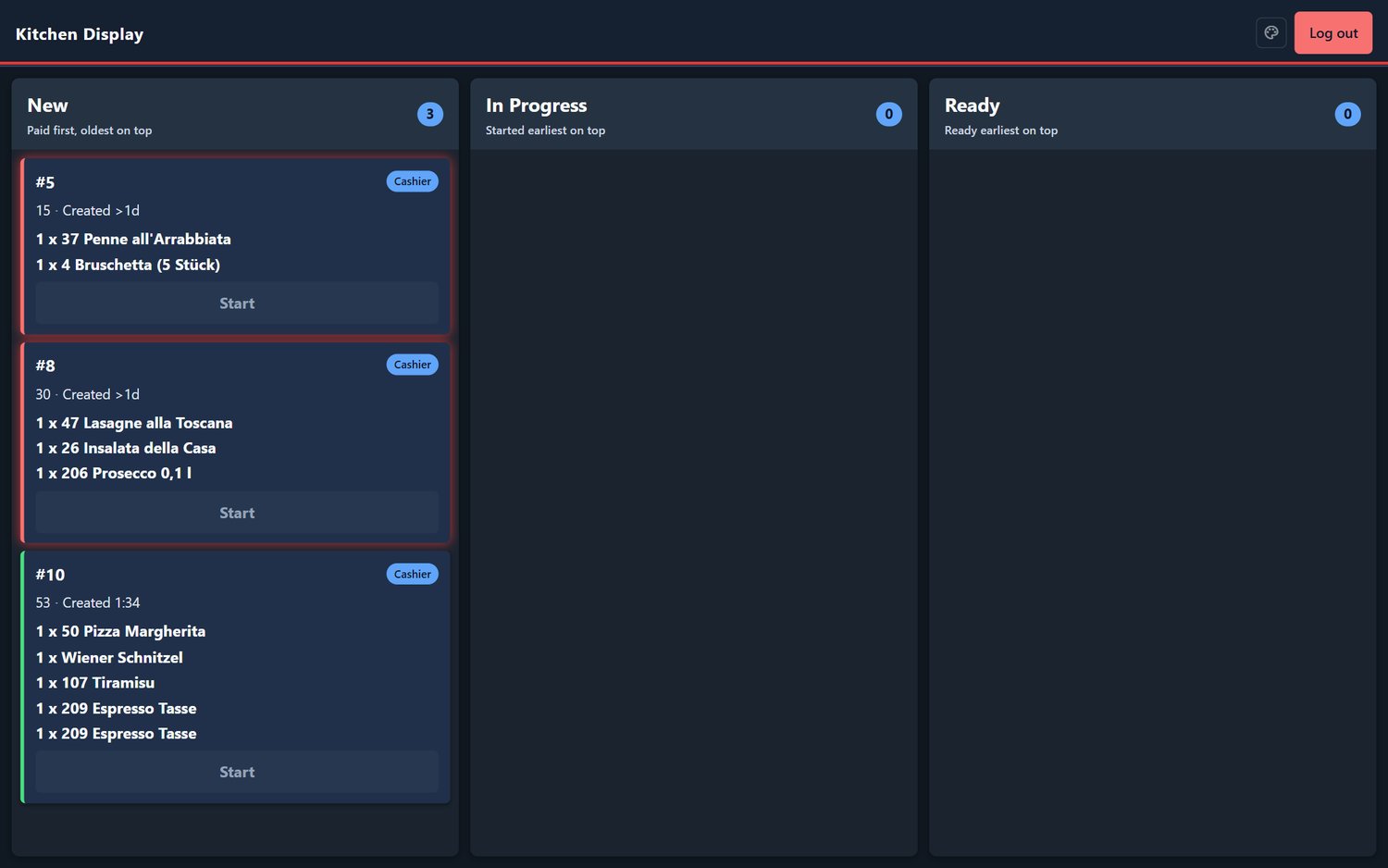Click "Paid first, oldest on top" subtitle
The image size is (1388, 868).
click(x=90, y=130)
